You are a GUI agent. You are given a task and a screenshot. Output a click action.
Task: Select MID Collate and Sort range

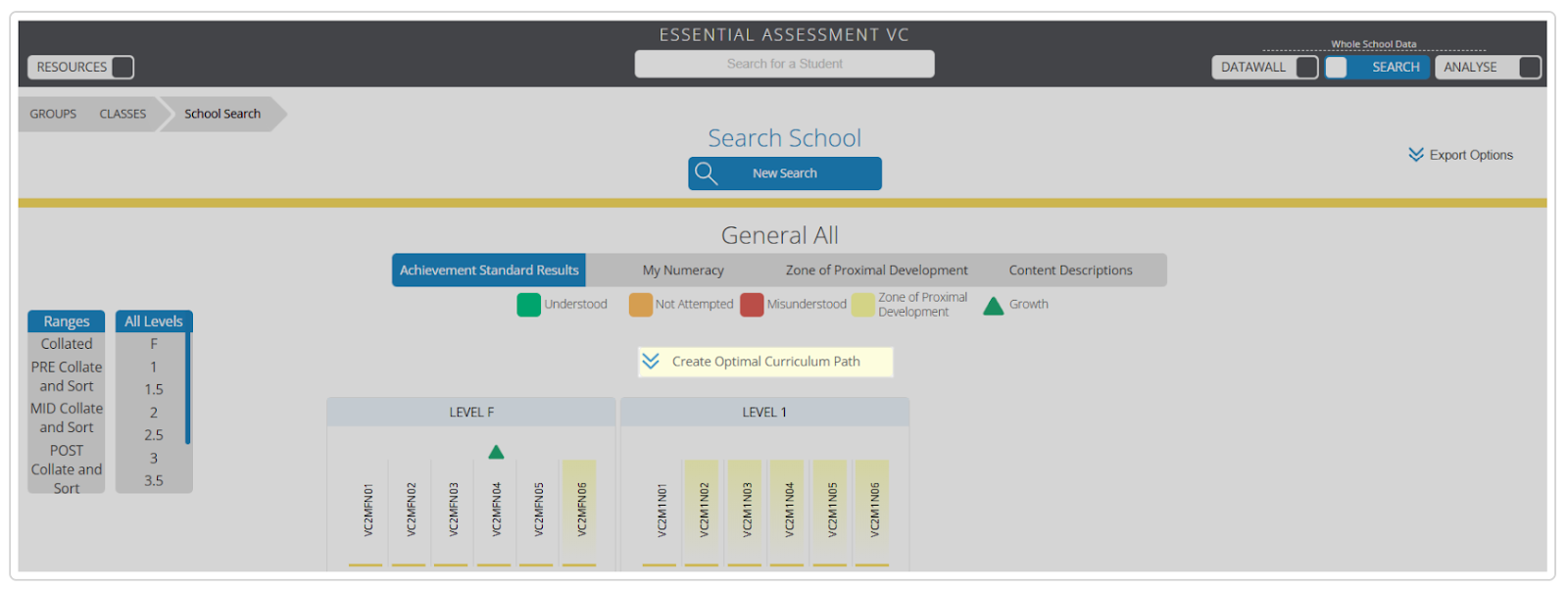click(x=67, y=417)
